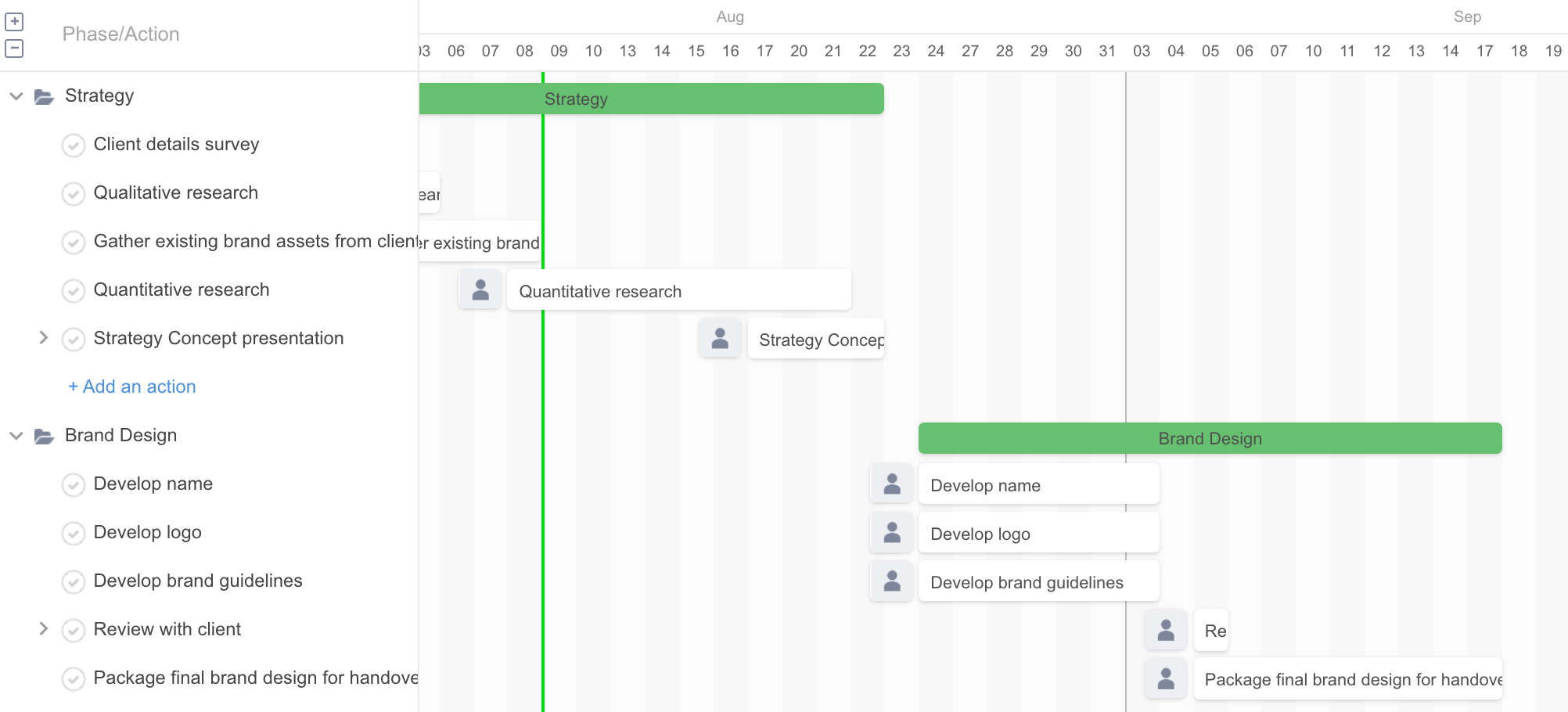Expand Strategy Concept presentation subtasks

point(44,337)
